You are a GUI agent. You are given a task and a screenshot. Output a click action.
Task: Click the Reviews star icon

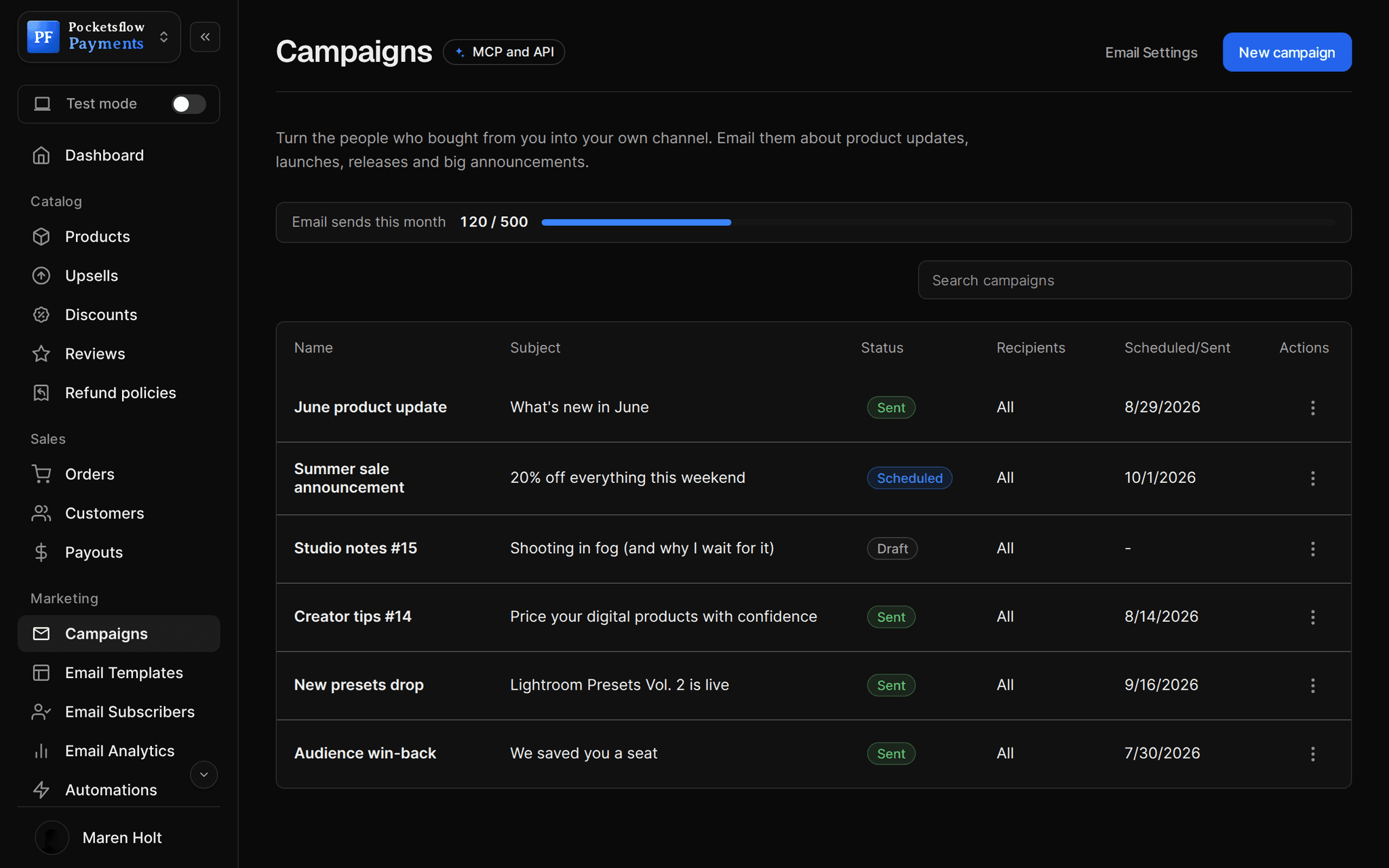pyautogui.click(x=41, y=354)
